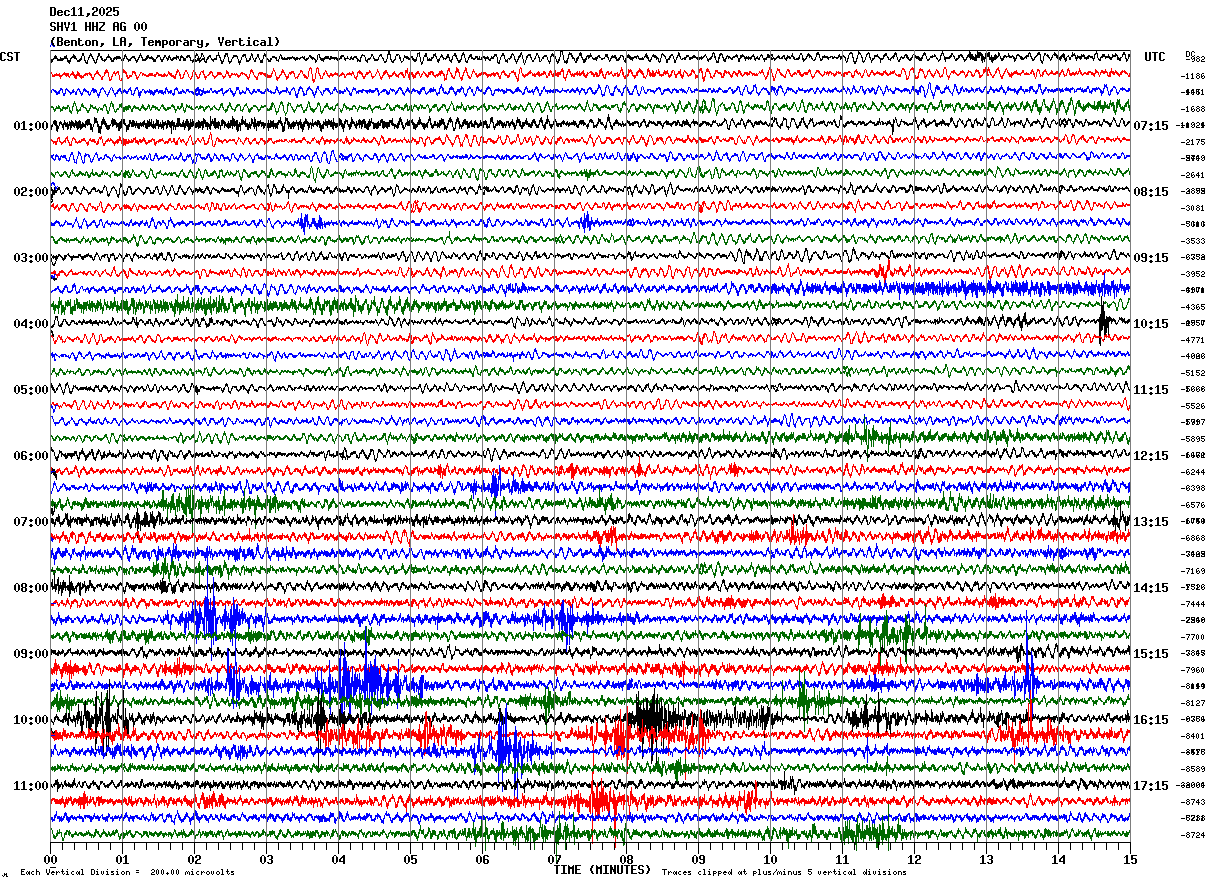Click the DC offset value -3533
The width and height of the screenshot is (1210, 886).
pyautogui.click(x=1194, y=241)
